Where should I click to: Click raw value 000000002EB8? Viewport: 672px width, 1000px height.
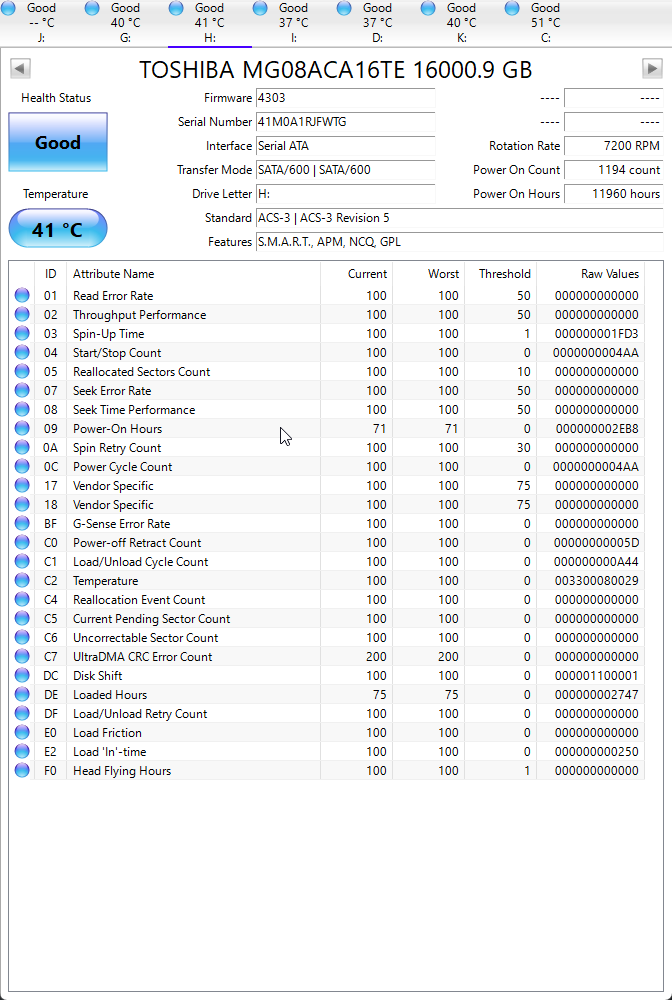point(597,429)
